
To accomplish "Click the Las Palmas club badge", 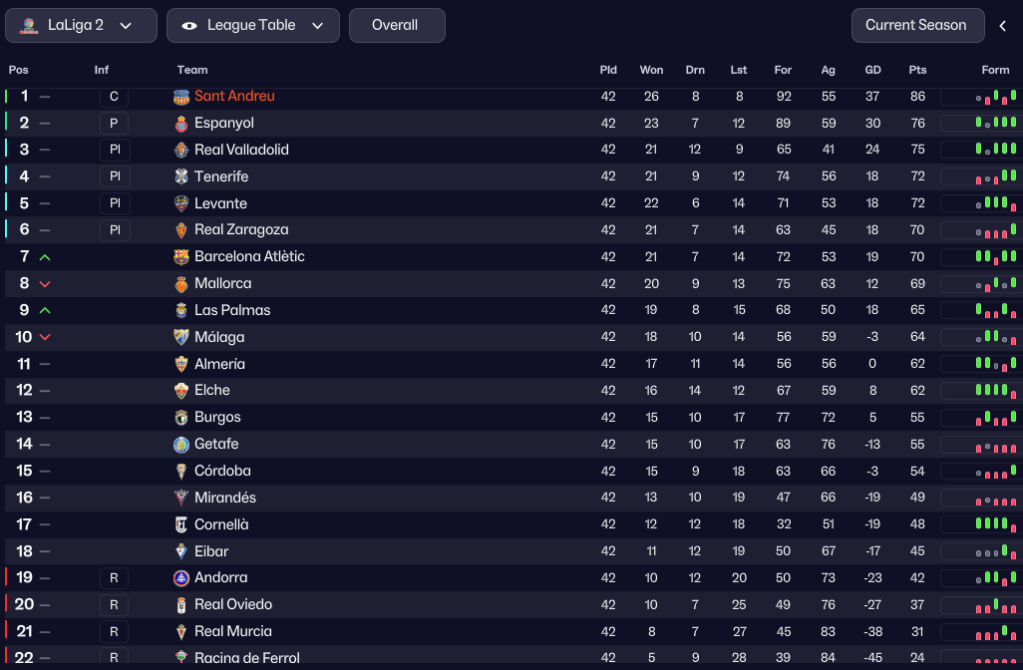I will pos(181,311).
